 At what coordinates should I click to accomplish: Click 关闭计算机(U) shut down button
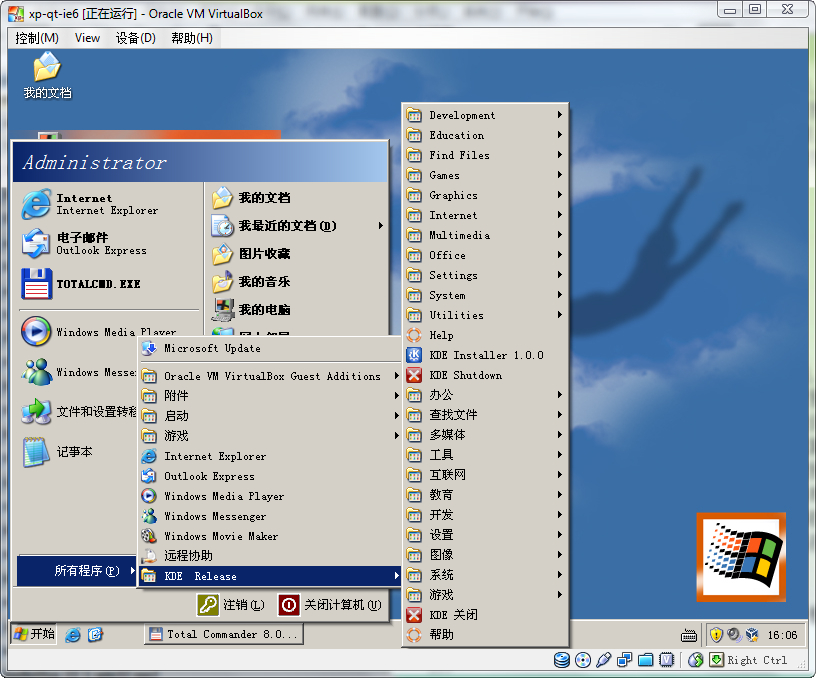point(330,605)
